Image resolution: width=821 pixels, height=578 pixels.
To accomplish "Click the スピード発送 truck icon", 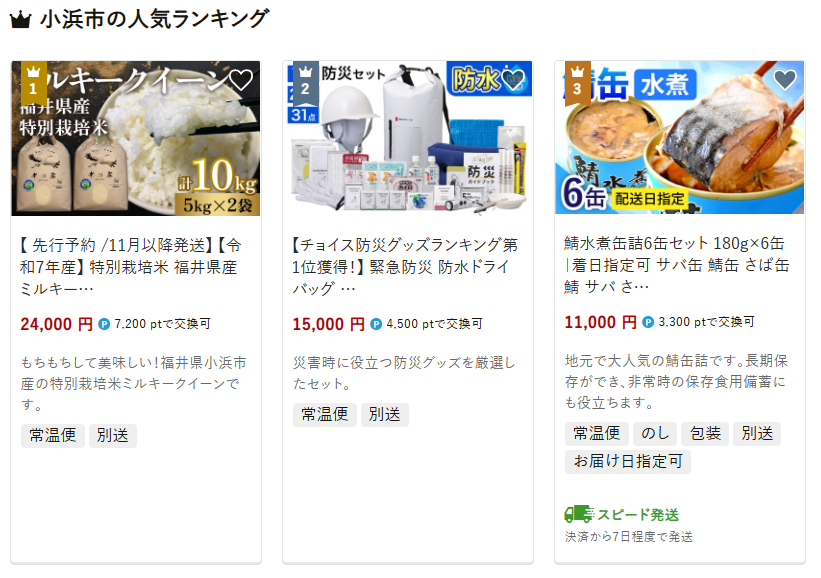I will 579,514.
